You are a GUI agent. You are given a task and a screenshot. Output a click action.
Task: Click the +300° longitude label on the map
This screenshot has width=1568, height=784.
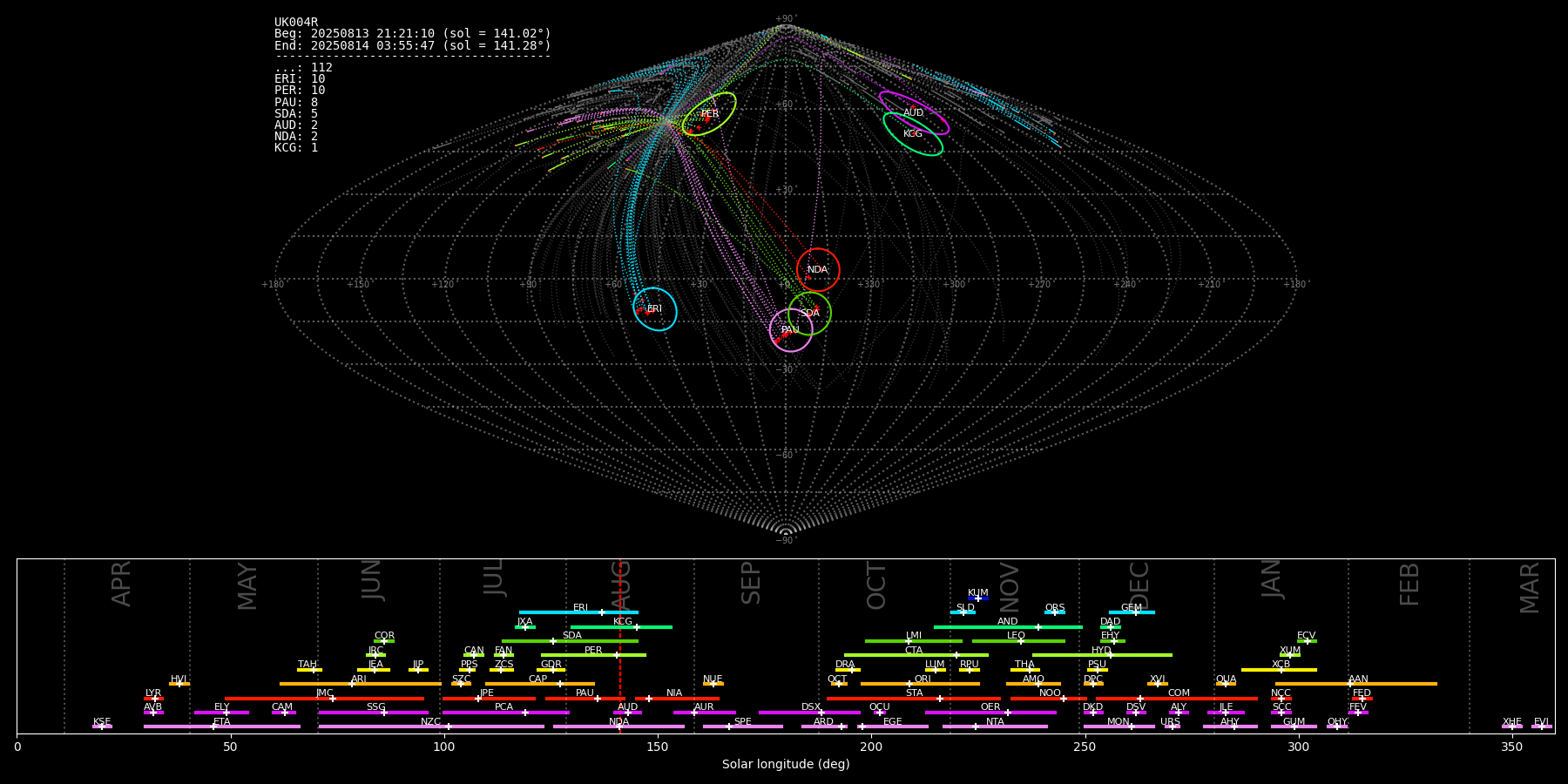(x=954, y=284)
